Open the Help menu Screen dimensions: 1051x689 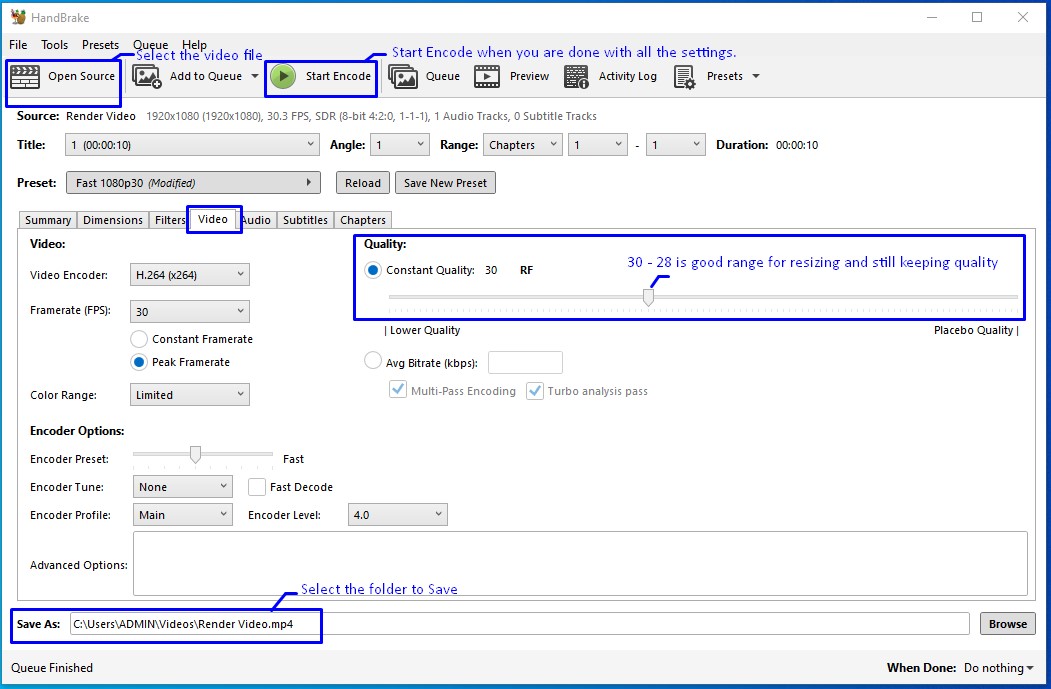coord(194,45)
